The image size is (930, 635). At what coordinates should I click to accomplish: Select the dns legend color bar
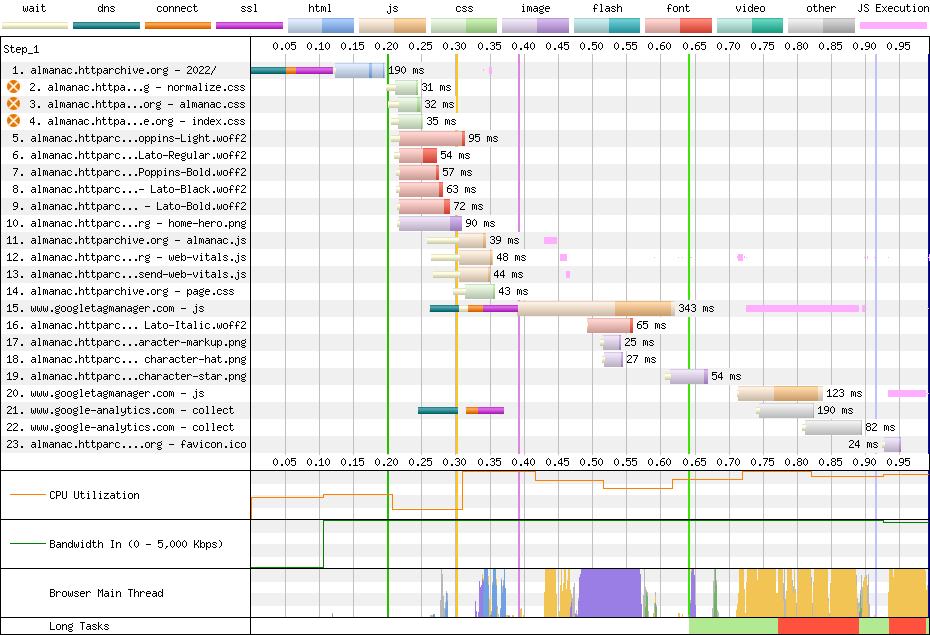pyautogui.click(x=106, y=25)
